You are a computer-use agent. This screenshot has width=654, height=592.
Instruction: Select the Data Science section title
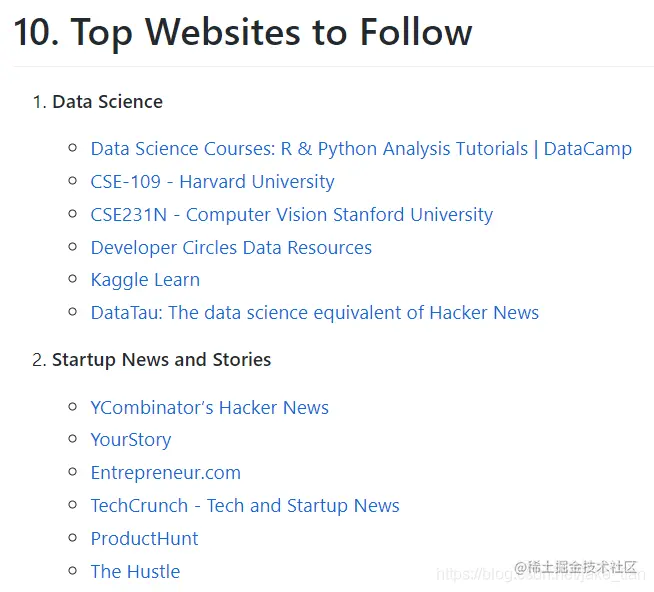click(107, 102)
